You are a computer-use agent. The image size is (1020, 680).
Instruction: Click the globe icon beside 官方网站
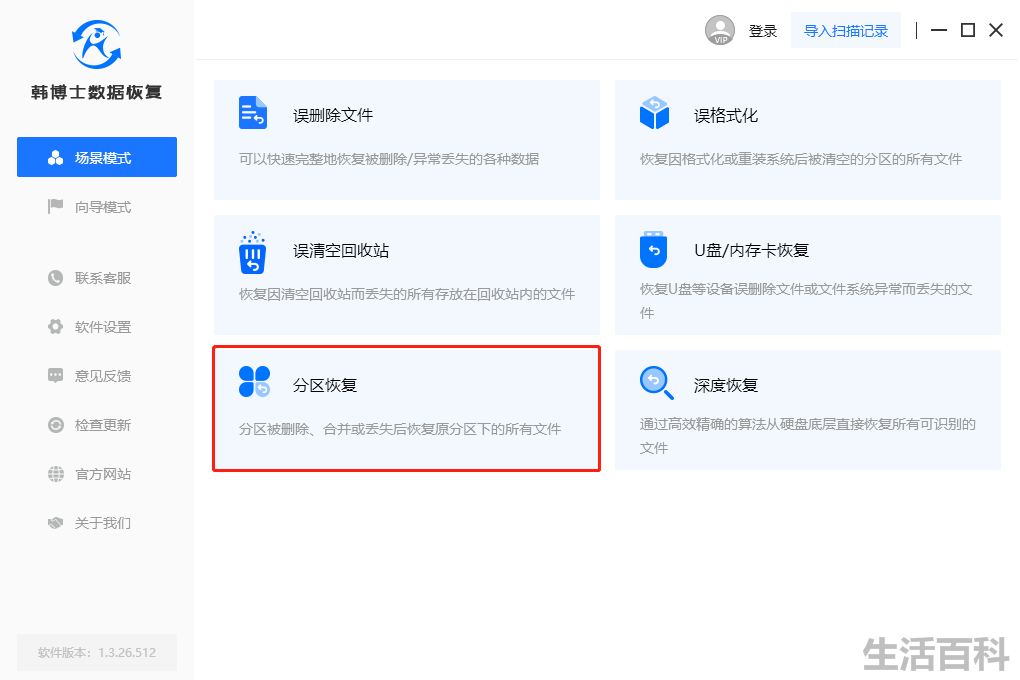(55, 474)
